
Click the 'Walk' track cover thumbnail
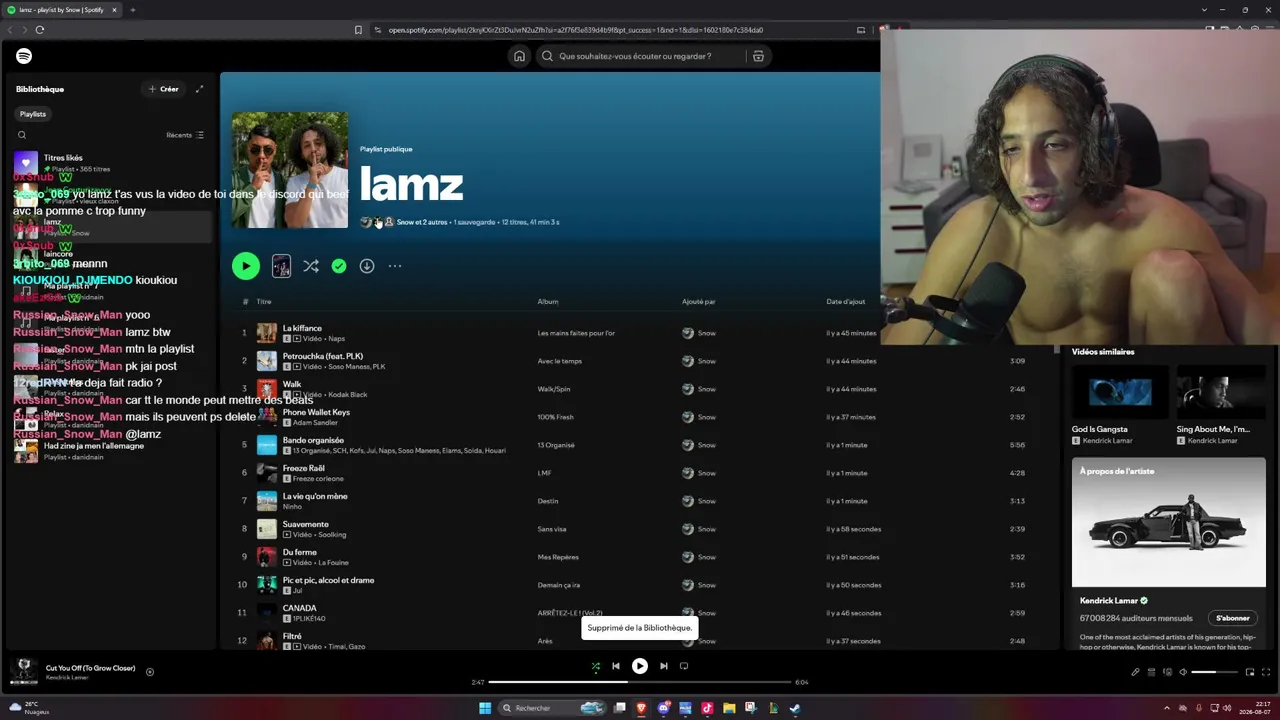[267, 389]
